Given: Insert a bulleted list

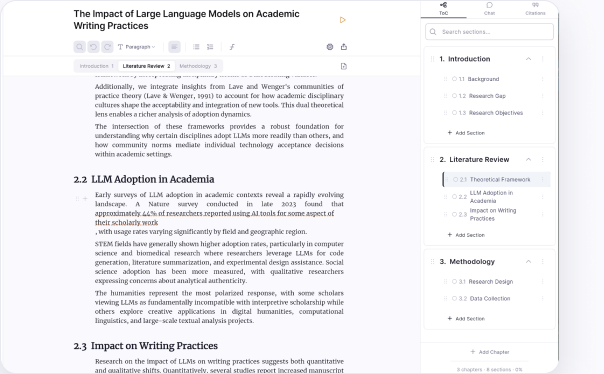Looking at the screenshot, I should 196,47.
